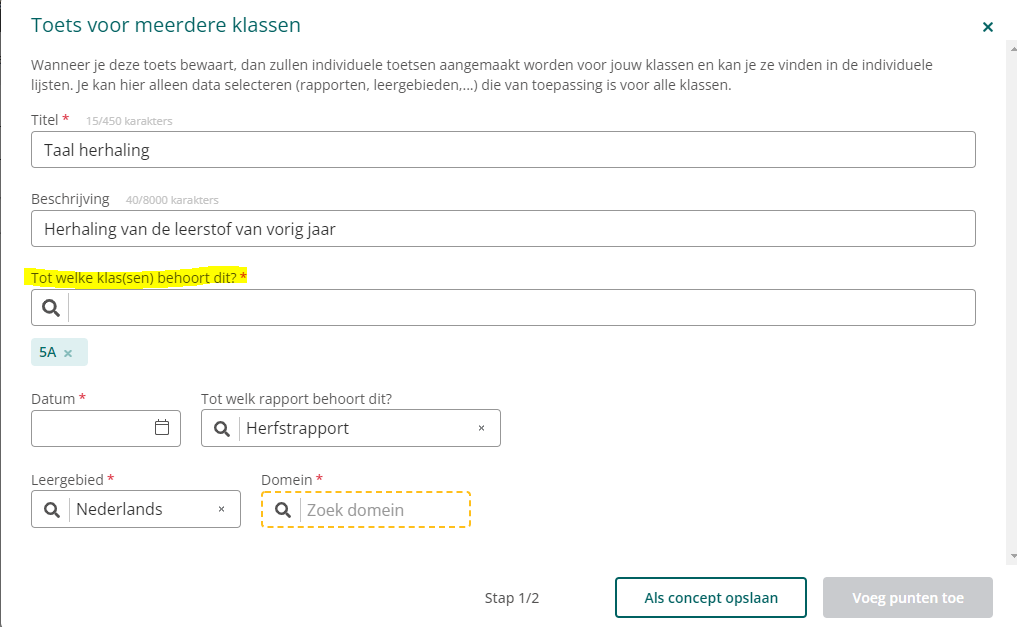This screenshot has height=627, width=1017.
Task: Click the scrollbar down arrow
Action: (1012, 556)
